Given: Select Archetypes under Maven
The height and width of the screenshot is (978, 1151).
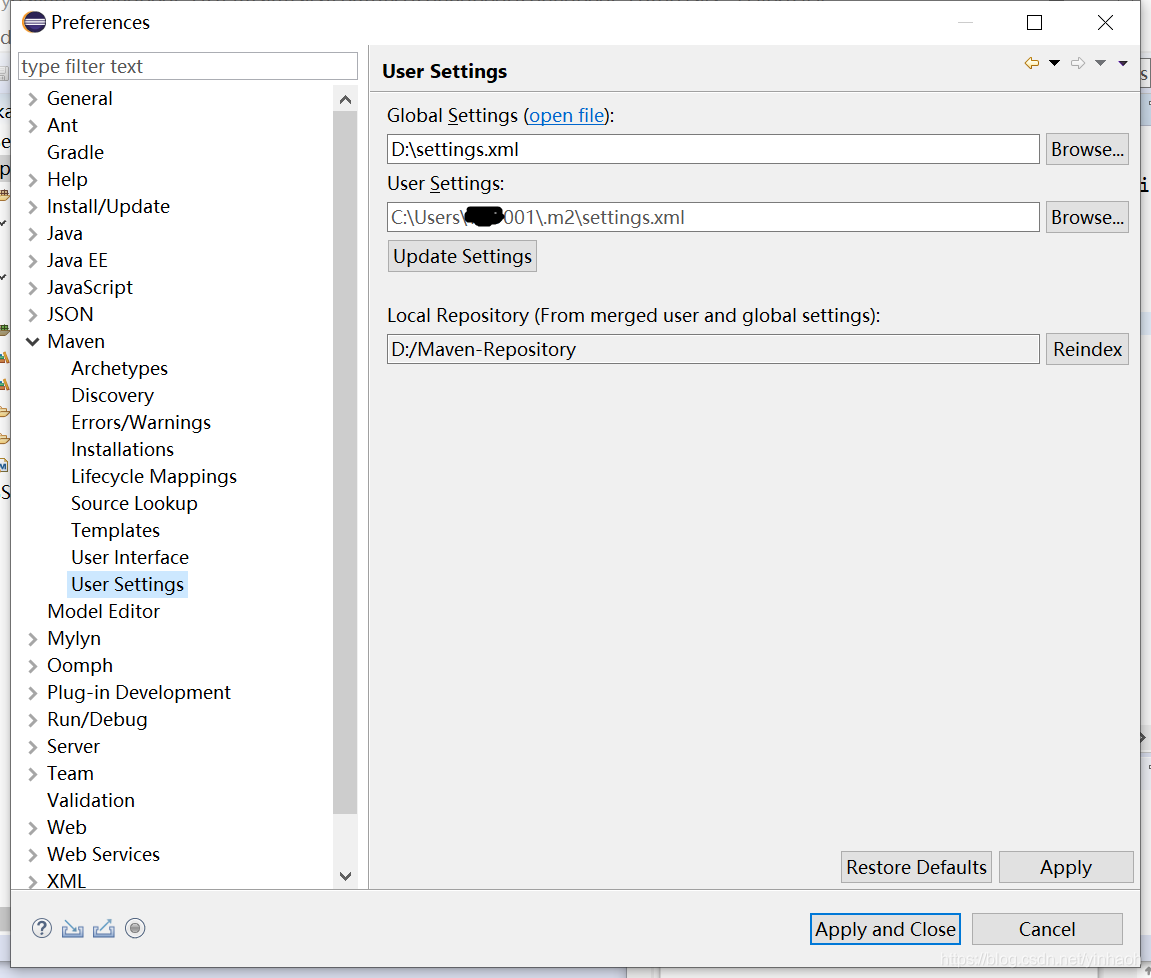Looking at the screenshot, I should [x=120, y=369].
